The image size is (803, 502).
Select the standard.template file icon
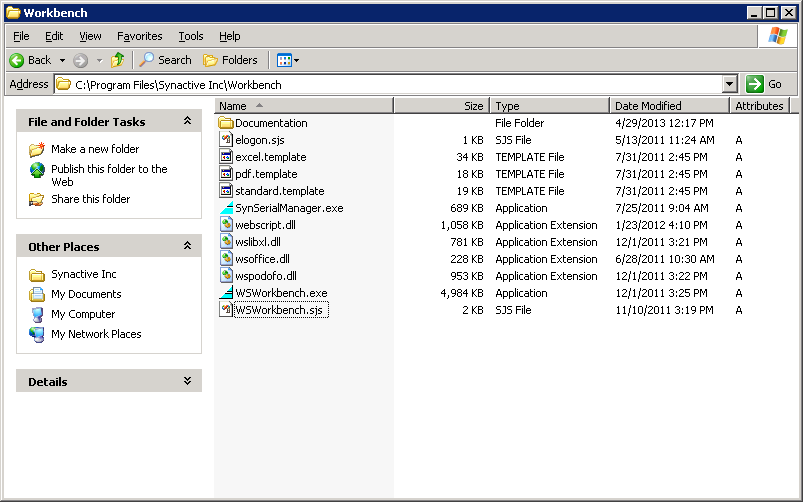pyautogui.click(x=226, y=191)
